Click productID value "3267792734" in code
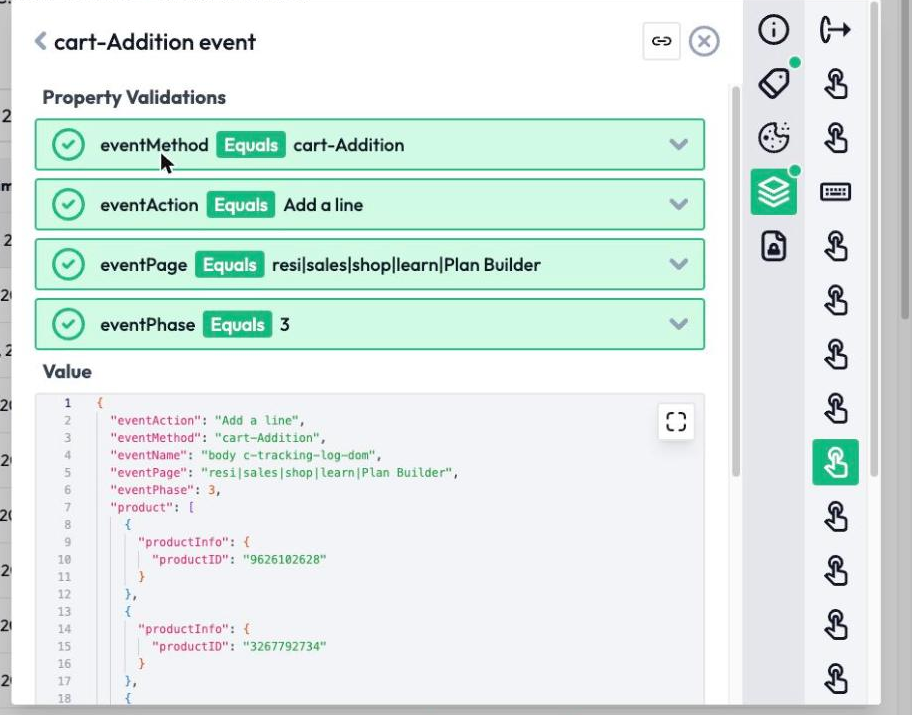This screenshot has width=912, height=715. pos(284,646)
